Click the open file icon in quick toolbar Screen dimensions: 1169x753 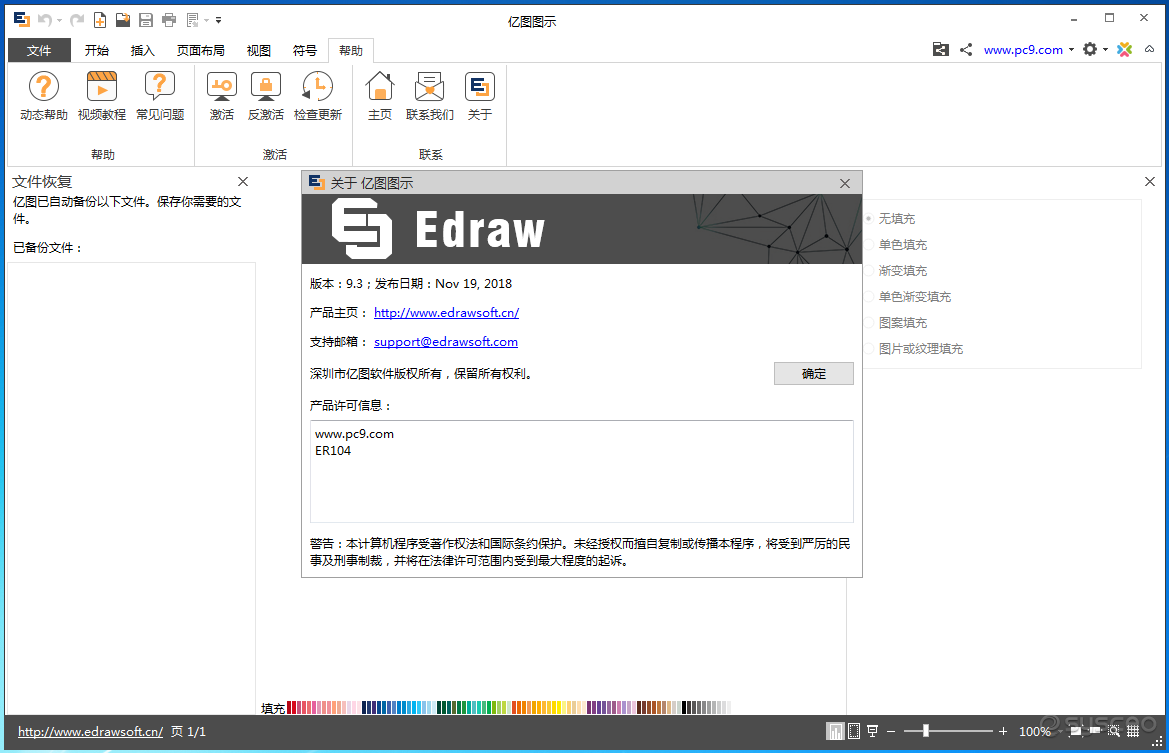click(x=123, y=20)
